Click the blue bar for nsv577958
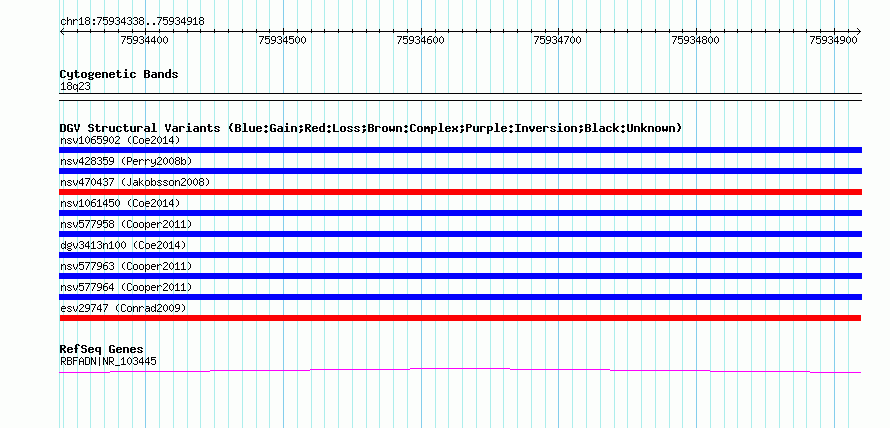 460,234
